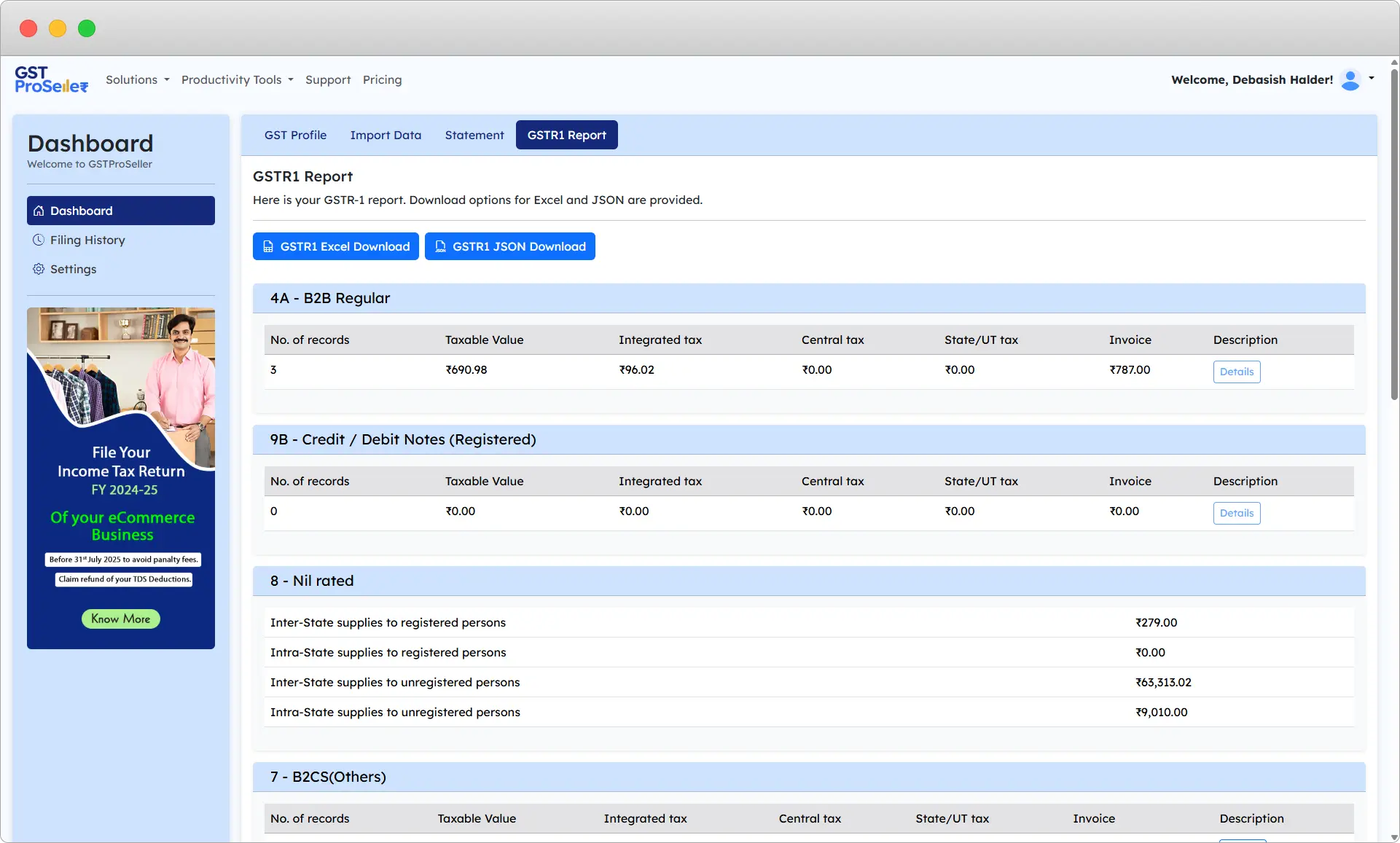Click the Support menu link
This screenshot has width=1400, height=843.
tap(328, 79)
